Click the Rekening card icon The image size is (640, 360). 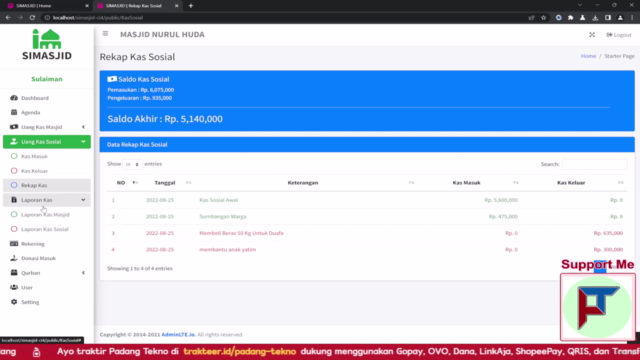tap(14, 244)
